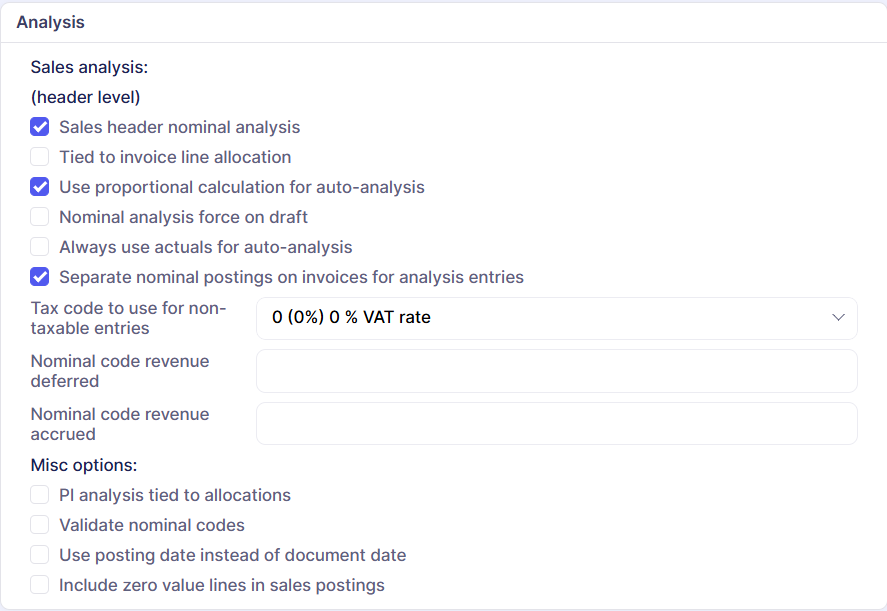887x611 pixels.
Task: Click into Nominal code revenue accrued field
Action: click(557, 423)
